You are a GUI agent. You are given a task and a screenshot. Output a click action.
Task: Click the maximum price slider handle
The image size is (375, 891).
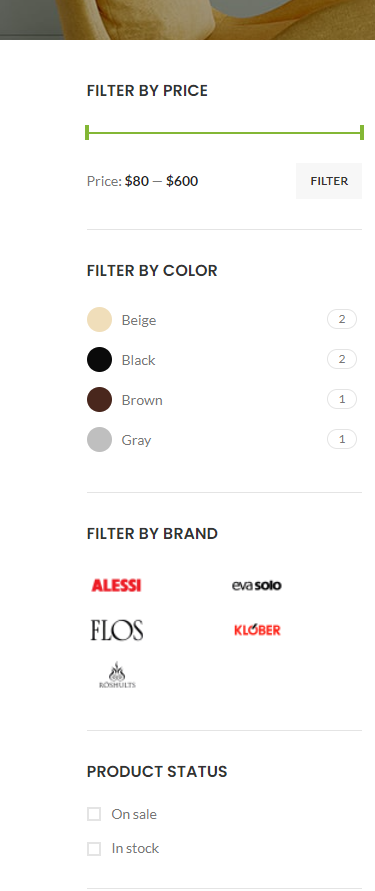[362, 132]
